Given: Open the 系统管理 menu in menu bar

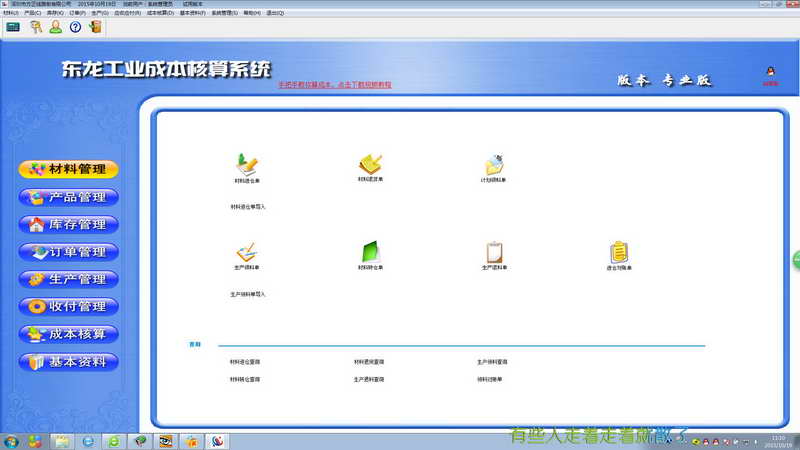Looking at the screenshot, I should [x=224, y=13].
